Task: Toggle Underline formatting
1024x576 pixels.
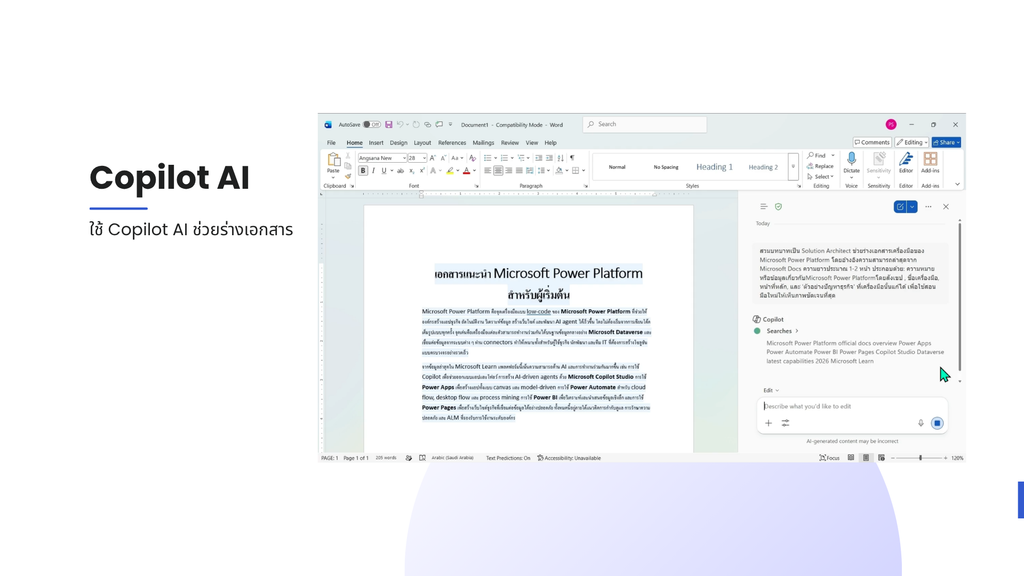Action: 384,171
